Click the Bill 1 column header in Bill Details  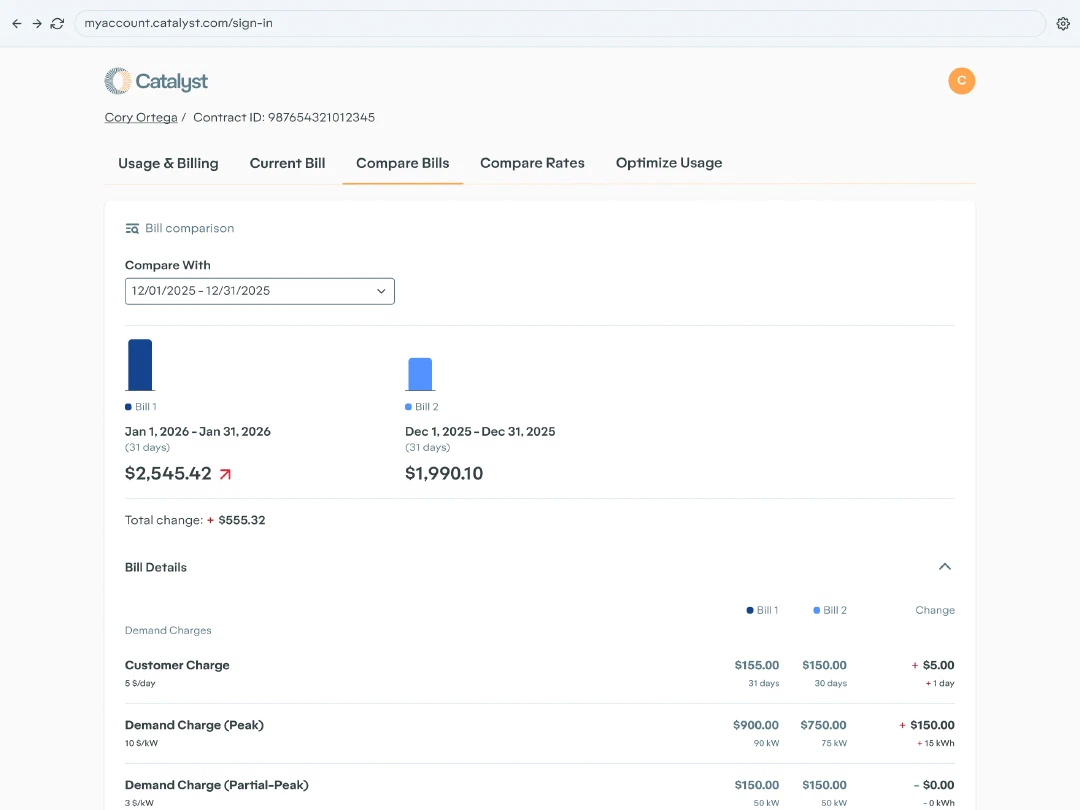click(762, 610)
